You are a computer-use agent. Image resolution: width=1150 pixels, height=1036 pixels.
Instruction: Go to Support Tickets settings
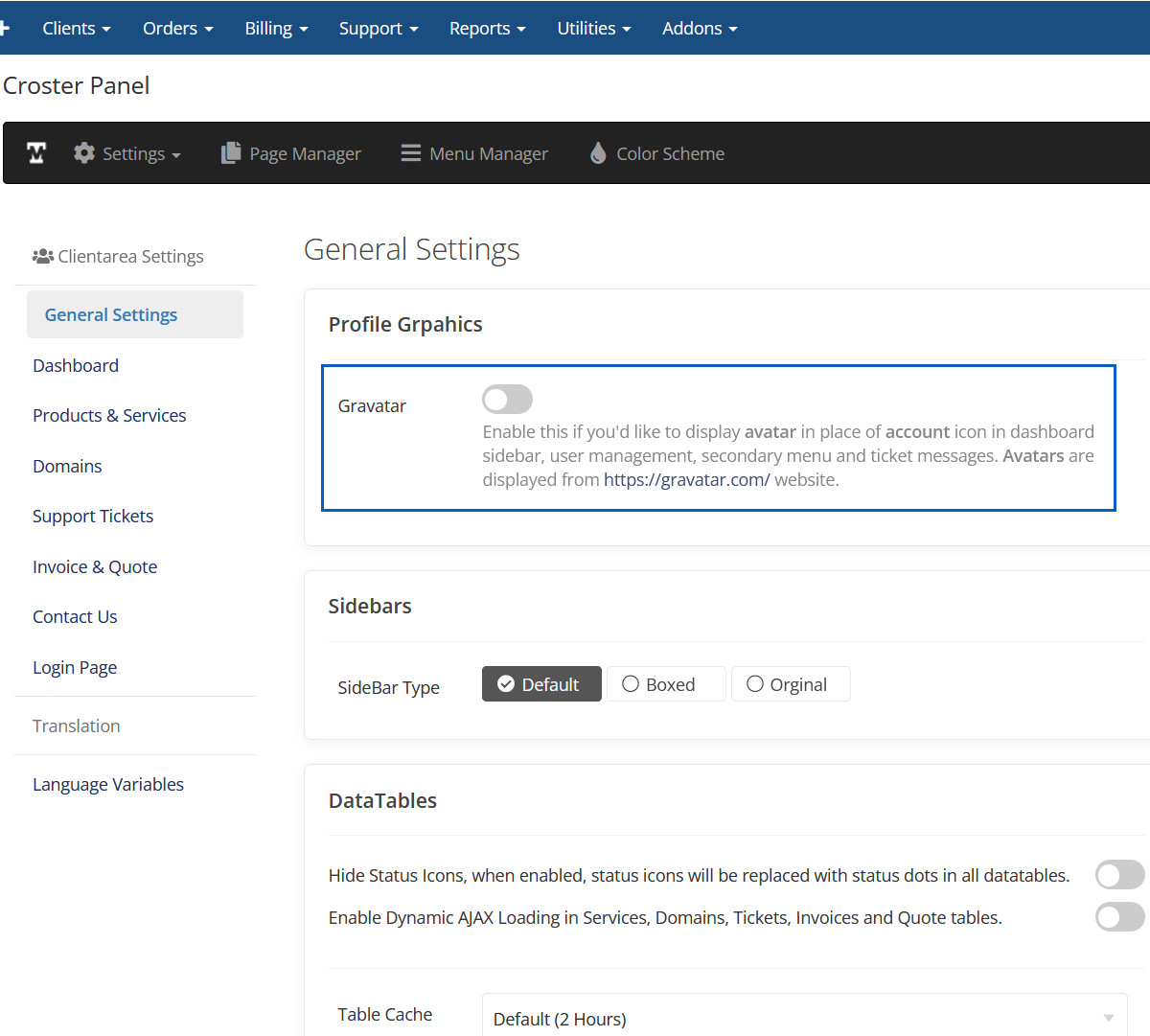93,516
